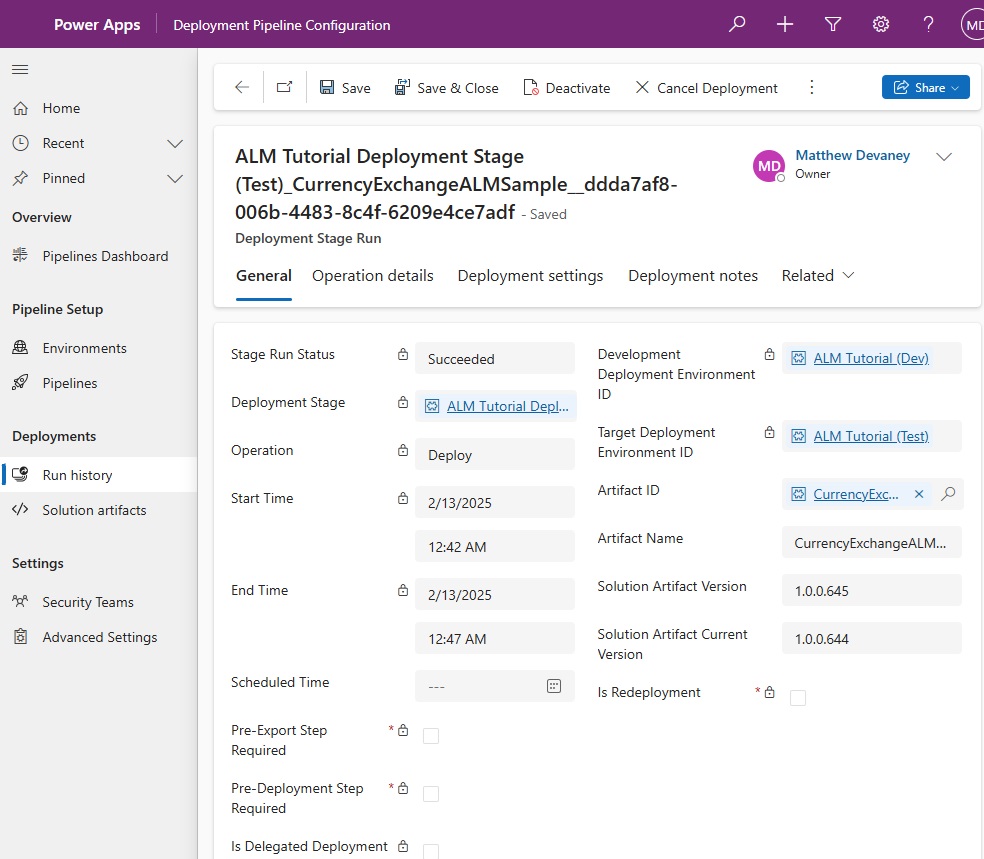Toggle the hamburger navigation menu
Image resolution: width=984 pixels, height=859 pixels.
[20, 69]
